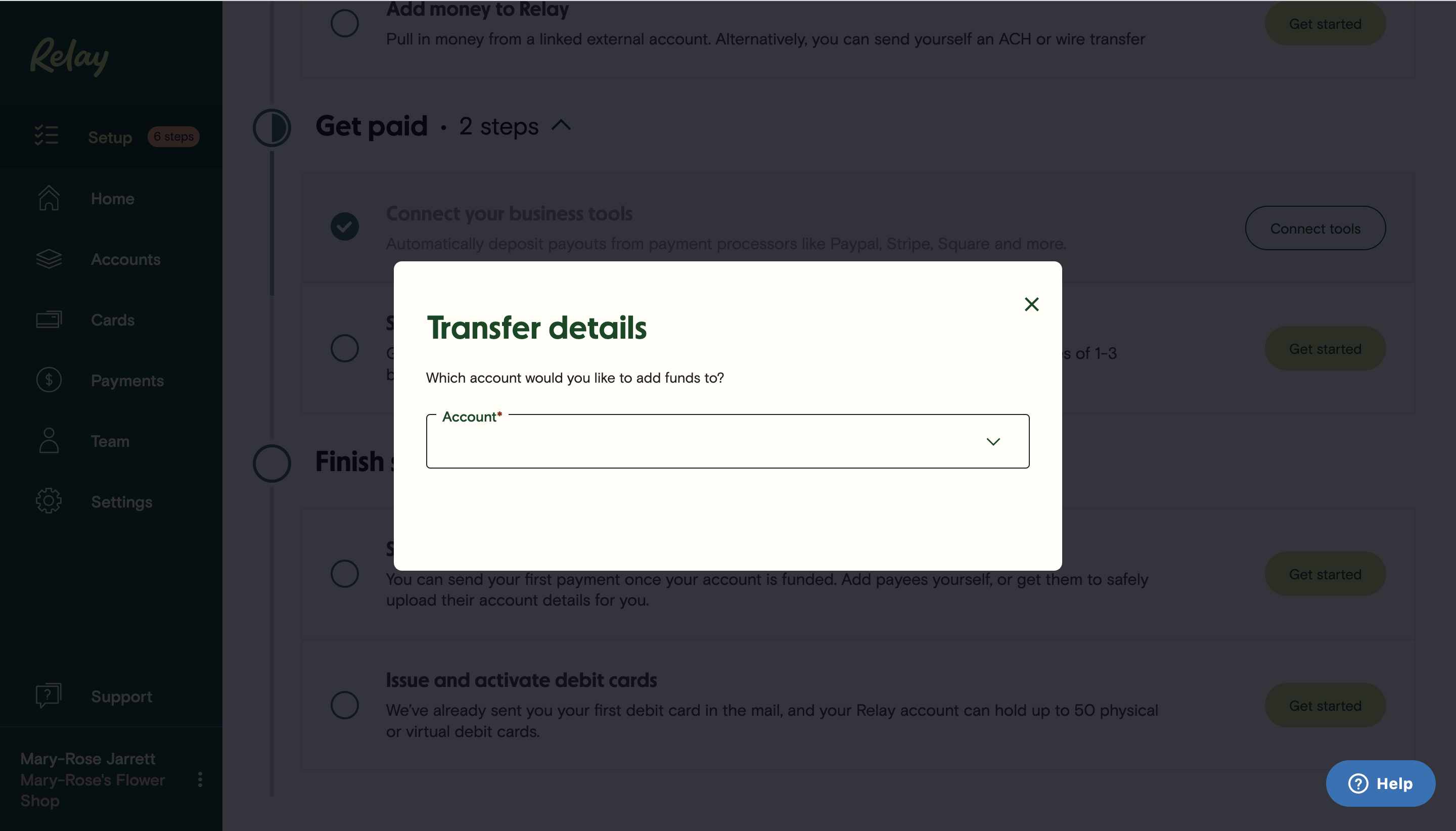The image size is (1456, 831).
Task: Click the Team person icon
Action: (x=49, y=440)
